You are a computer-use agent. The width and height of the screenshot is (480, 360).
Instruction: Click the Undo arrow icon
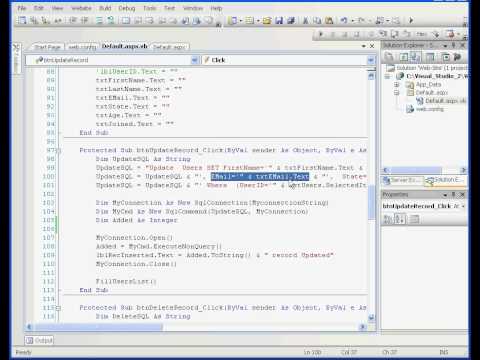tap(344, 21)
